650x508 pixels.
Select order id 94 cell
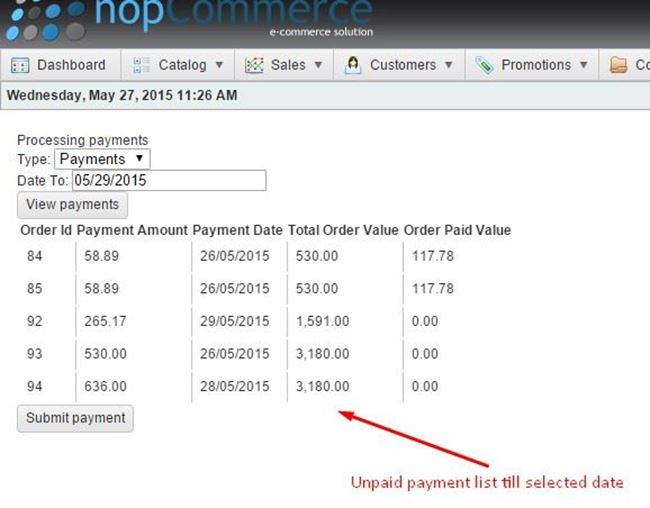[35, 386]
